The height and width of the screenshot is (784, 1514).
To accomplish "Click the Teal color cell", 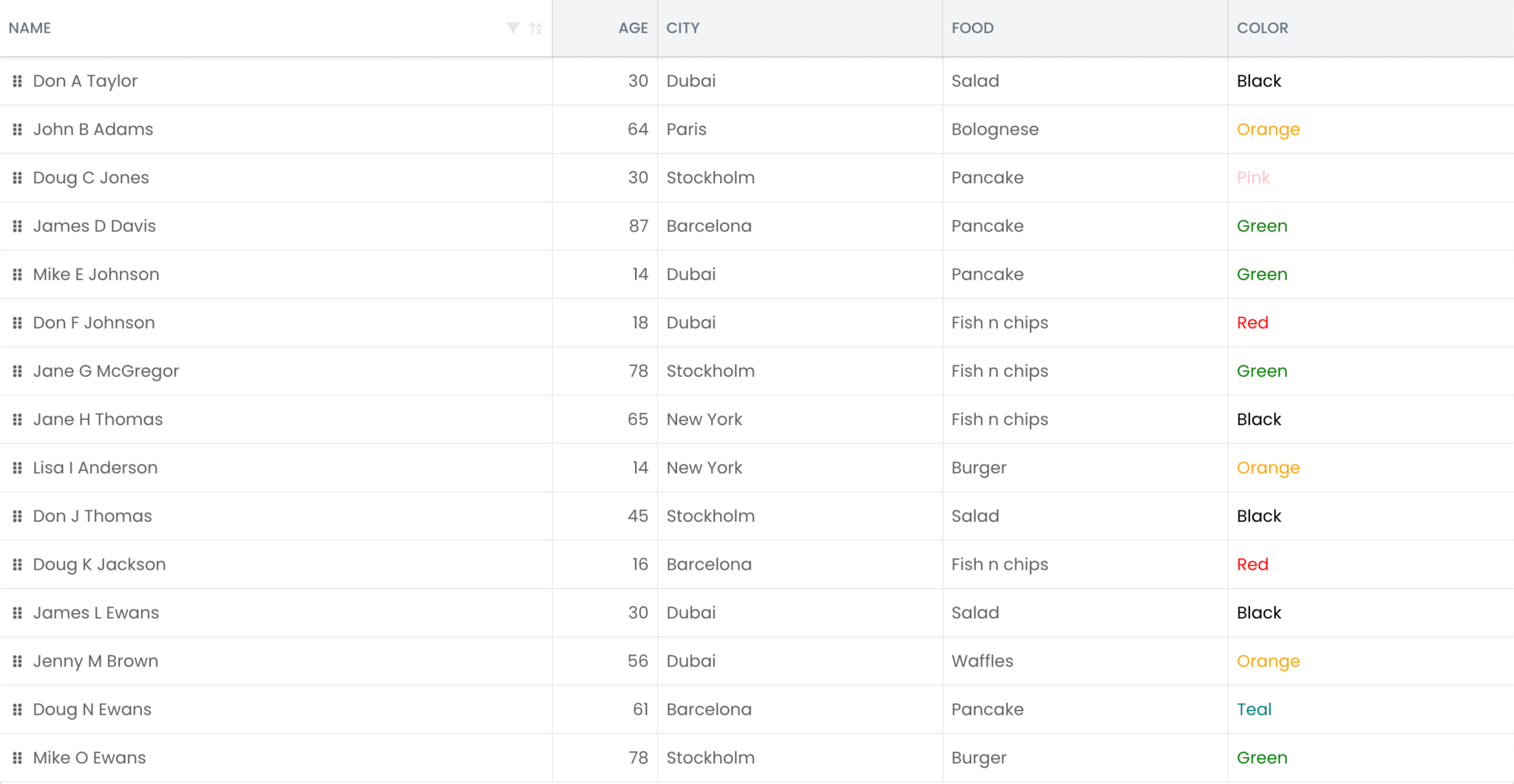I will pyautogui.click(x=1254, y=709).
